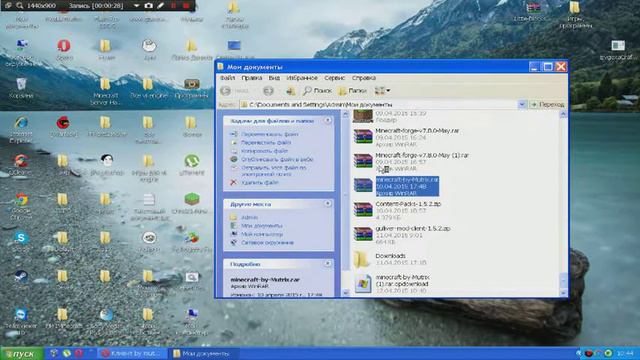Image resolution: width=640 pixels, height=360 pixels.
Task: Open the Skype desktop icon
Action: pos(21,238)
